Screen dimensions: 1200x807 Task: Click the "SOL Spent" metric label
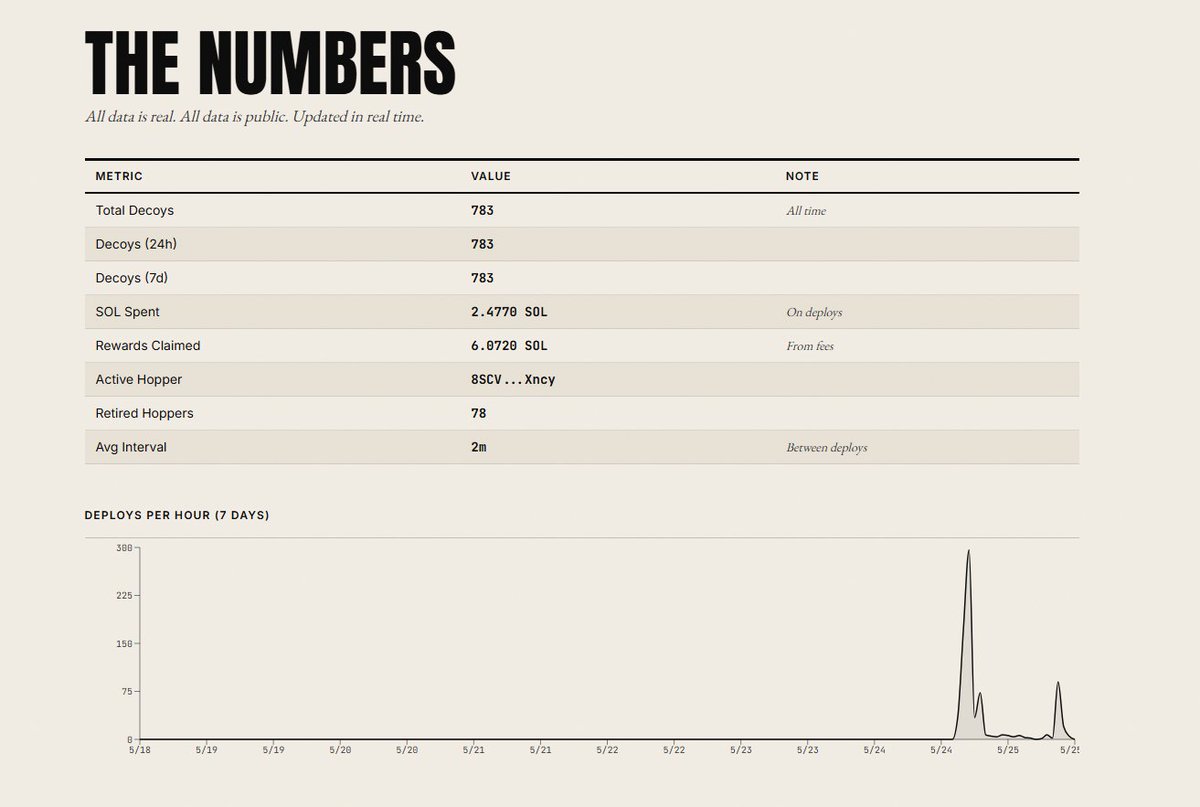(x=127, y=312)
